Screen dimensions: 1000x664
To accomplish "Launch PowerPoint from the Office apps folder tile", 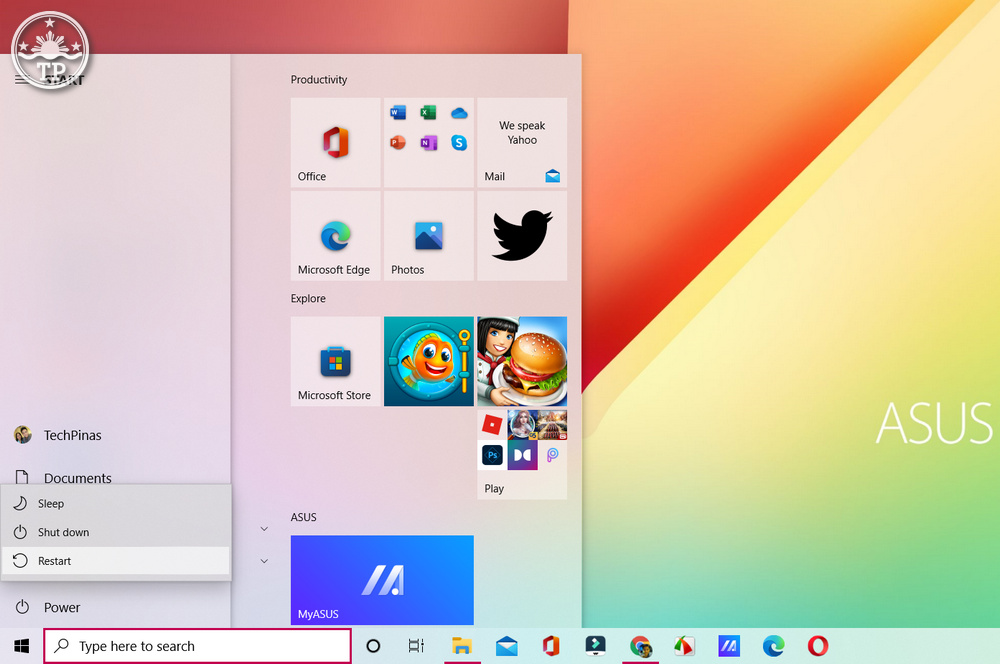I will [398, 142].
